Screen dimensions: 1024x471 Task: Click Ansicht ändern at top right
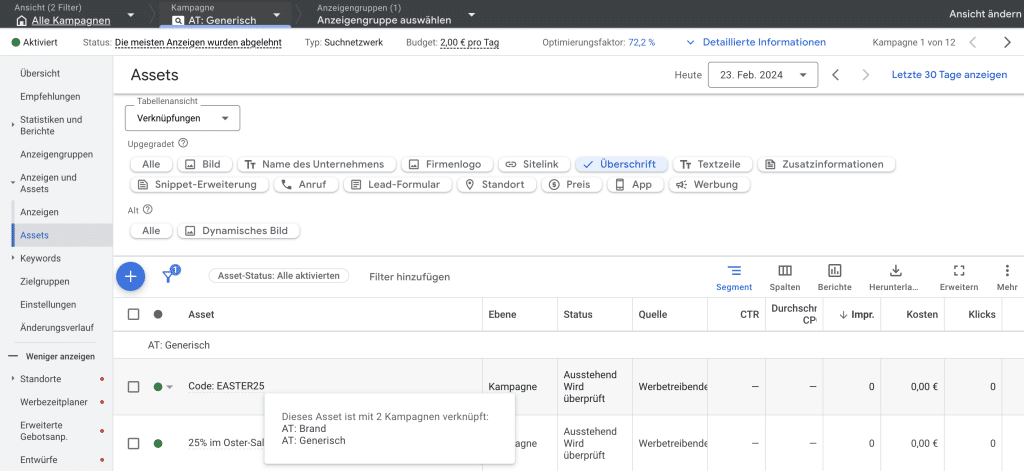(x=984, y=14)
